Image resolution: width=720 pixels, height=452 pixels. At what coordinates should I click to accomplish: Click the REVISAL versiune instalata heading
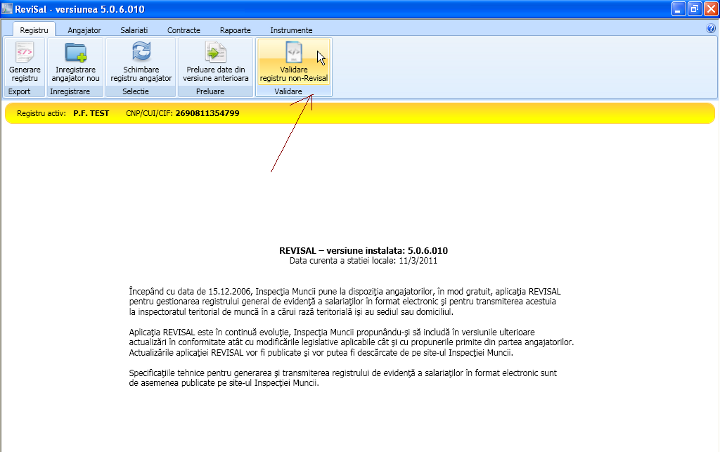(363, 251)
